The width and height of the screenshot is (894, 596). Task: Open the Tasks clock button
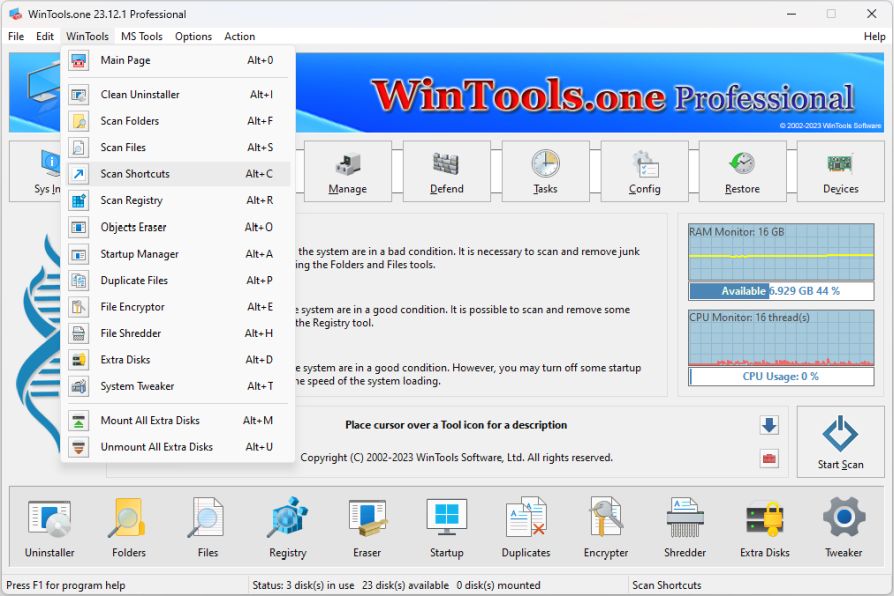click(x=545, y=172)
